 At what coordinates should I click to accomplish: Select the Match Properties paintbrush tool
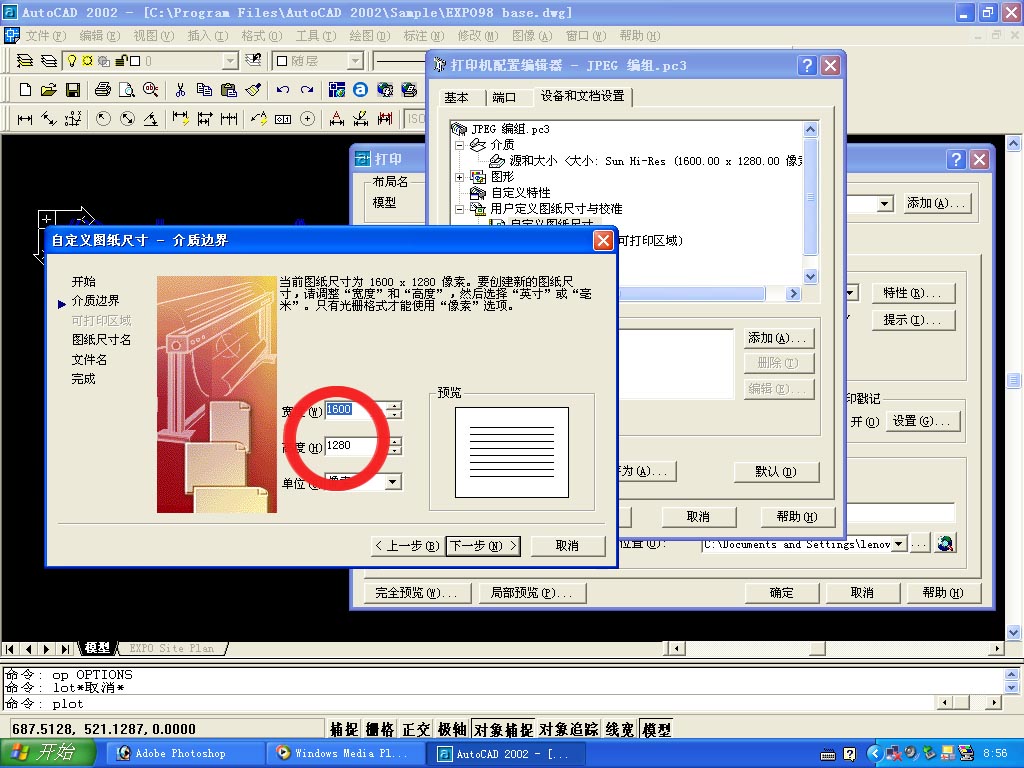[253, 89]
